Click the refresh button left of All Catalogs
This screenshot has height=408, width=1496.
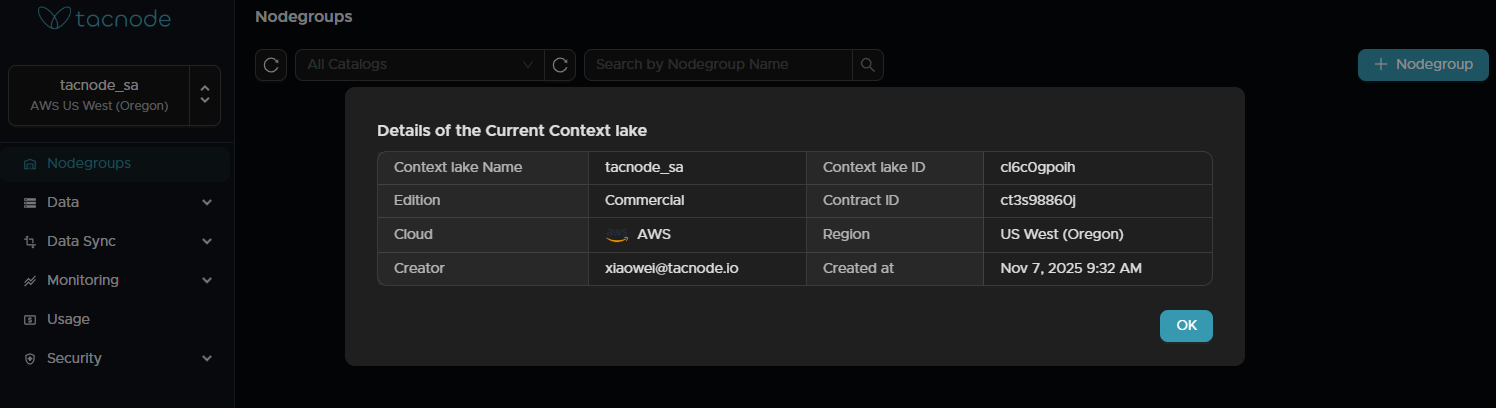coord(271,65)
